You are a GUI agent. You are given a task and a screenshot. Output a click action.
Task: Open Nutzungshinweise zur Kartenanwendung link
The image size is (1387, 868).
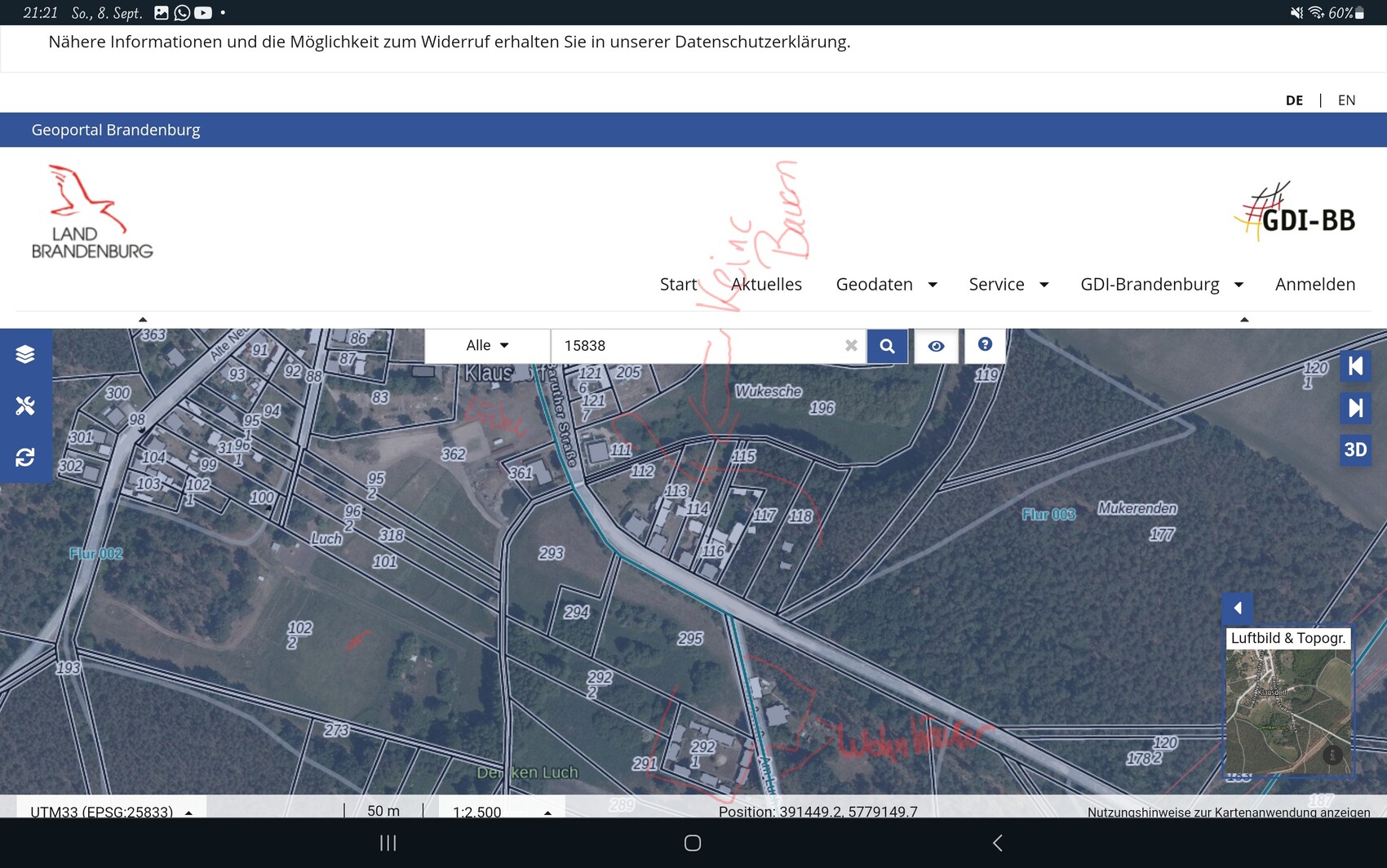click(1228, 812)
